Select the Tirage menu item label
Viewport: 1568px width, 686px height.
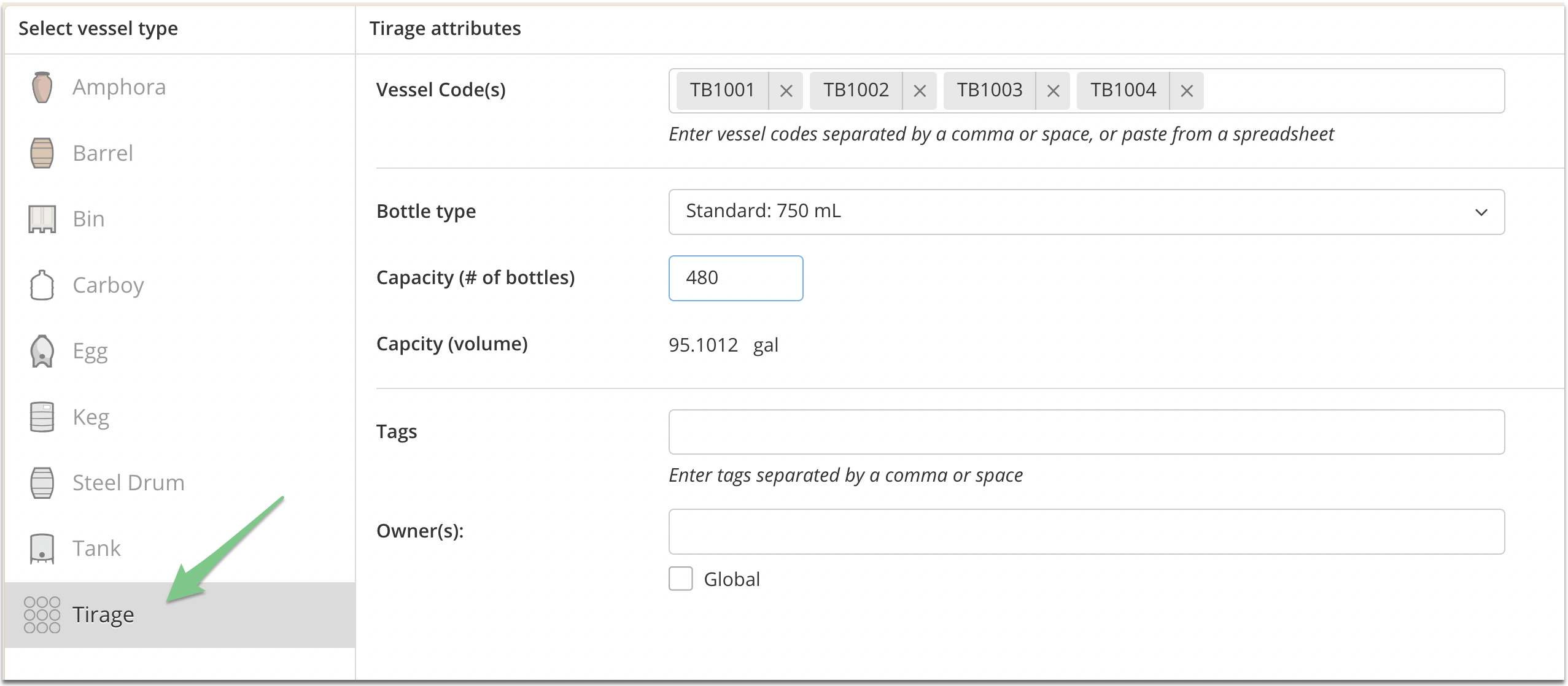click(x=103, y=615)
